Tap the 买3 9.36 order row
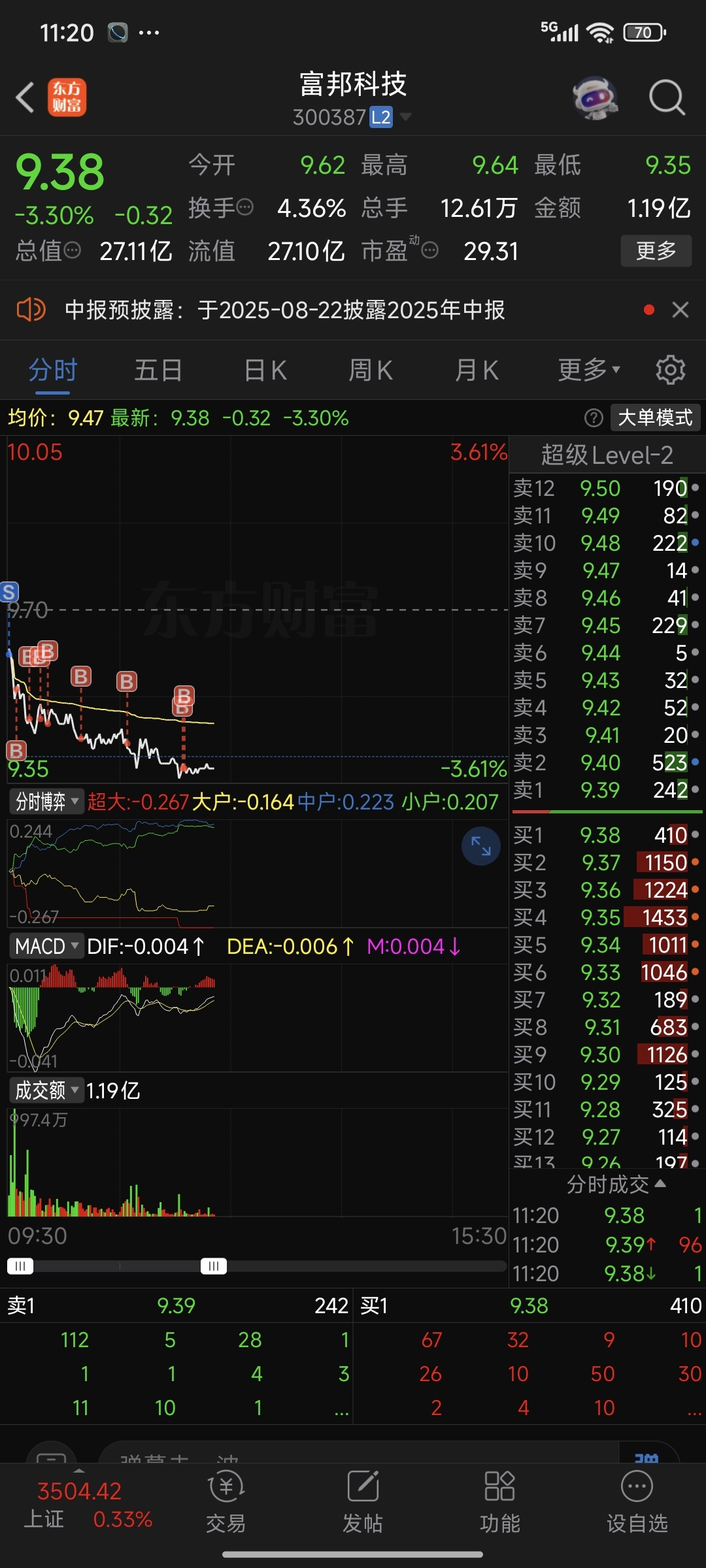This screenshot has width=706, height=1568. pos(607,890)
